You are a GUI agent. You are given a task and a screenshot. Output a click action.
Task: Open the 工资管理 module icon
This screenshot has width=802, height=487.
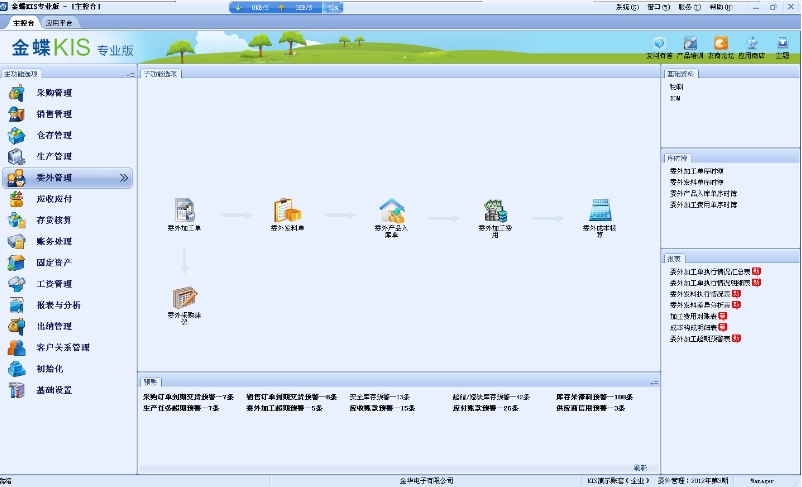point(16,284)
